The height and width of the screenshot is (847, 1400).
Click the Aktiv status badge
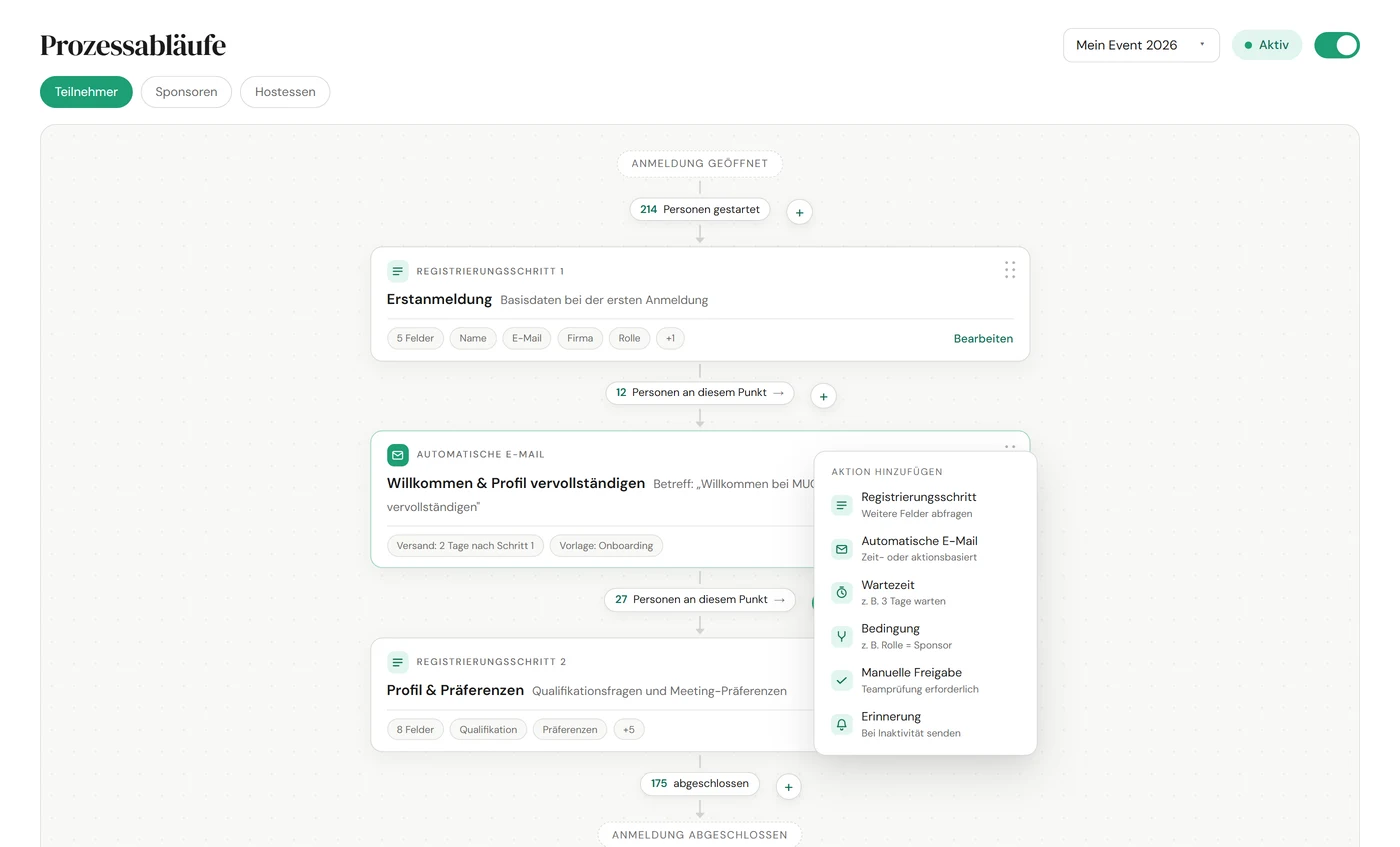pos(1266,45)
